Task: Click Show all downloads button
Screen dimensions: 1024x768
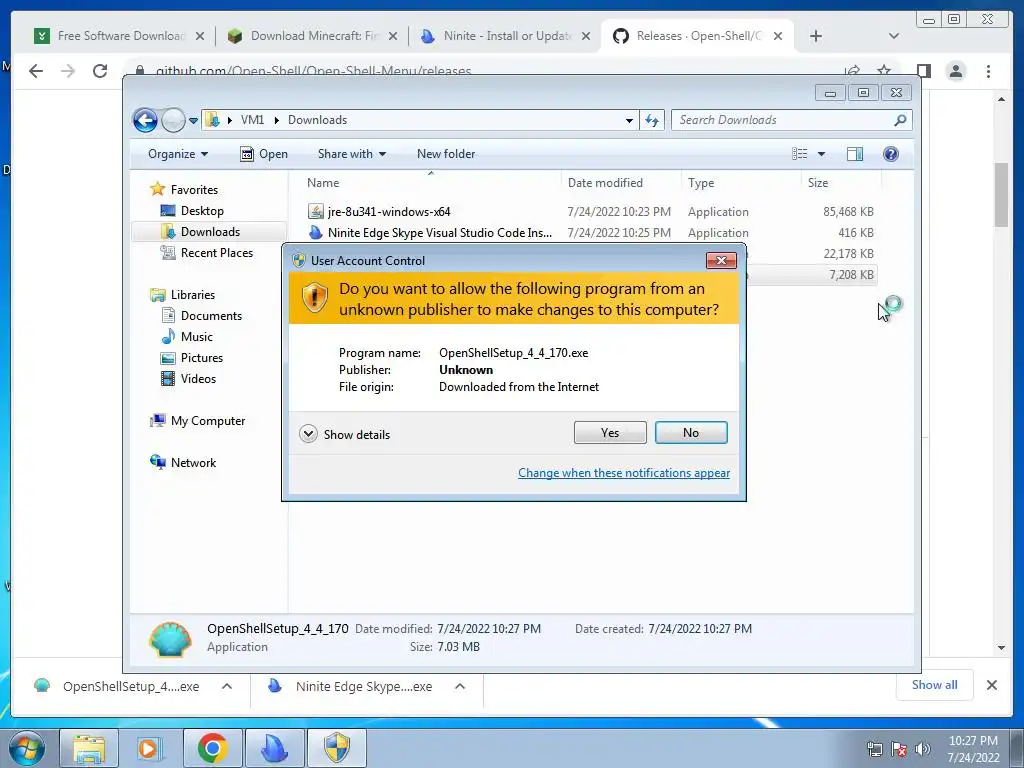Action: coord(935,685)
